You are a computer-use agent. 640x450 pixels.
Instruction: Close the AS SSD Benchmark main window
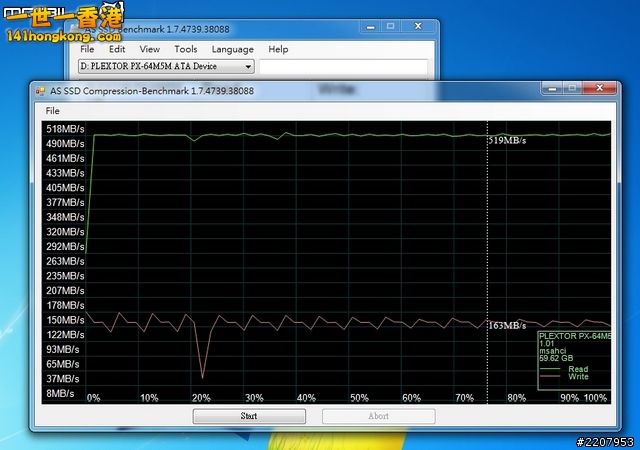click(x=419, y=26)
